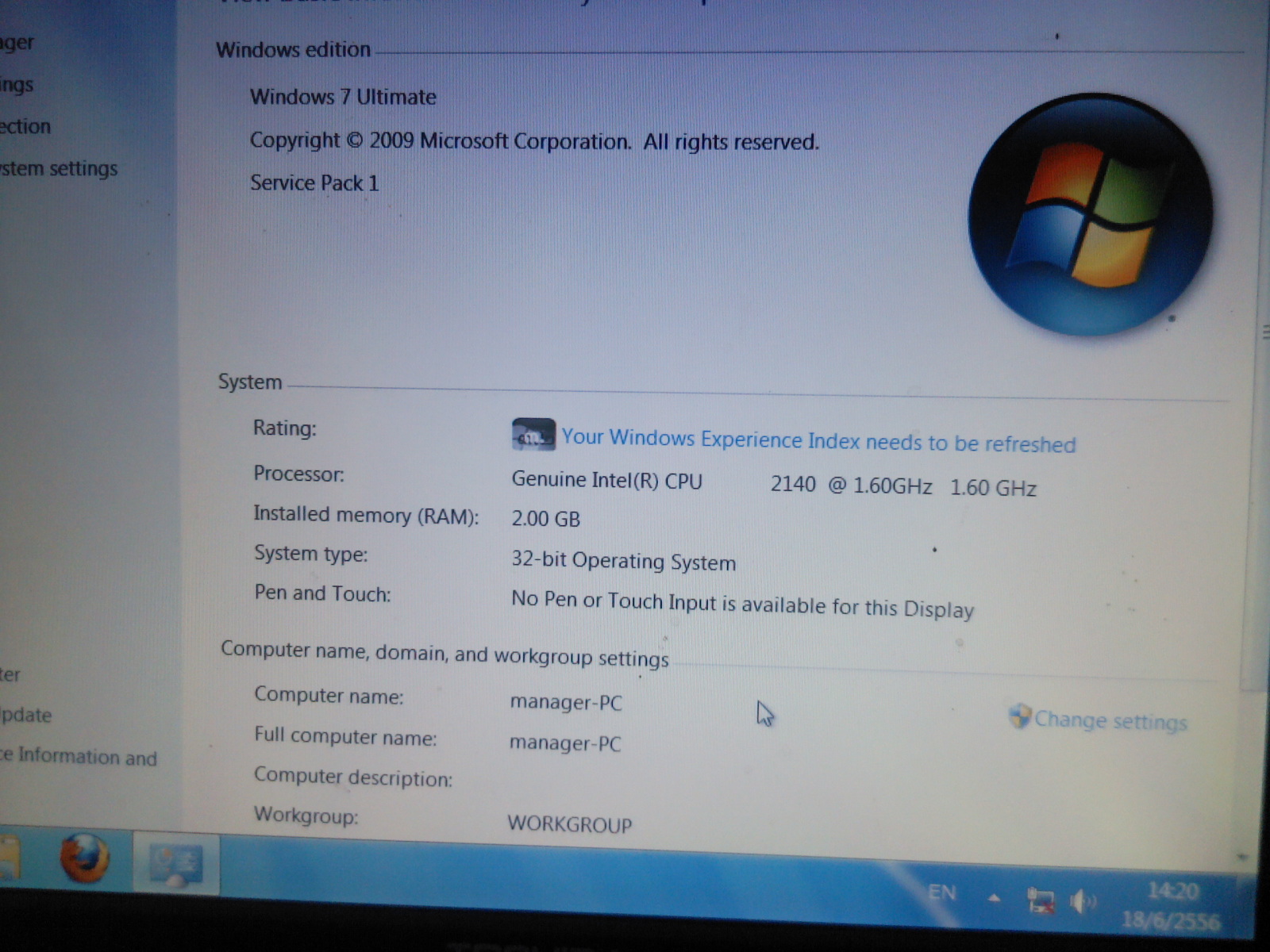This screenshot has width=1270, height=952.
Task: Show hidden icons in the system tray
Action: [x=994, y=899]
